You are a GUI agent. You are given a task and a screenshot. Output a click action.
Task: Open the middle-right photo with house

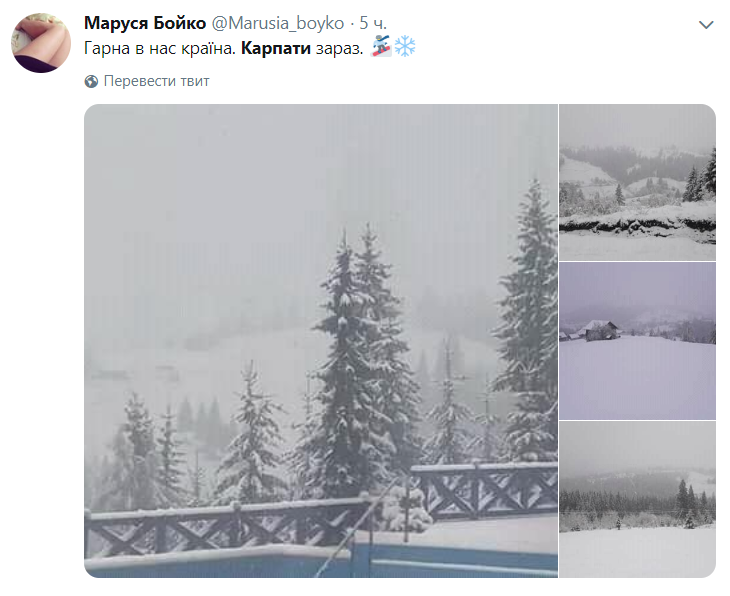(637, 341)
